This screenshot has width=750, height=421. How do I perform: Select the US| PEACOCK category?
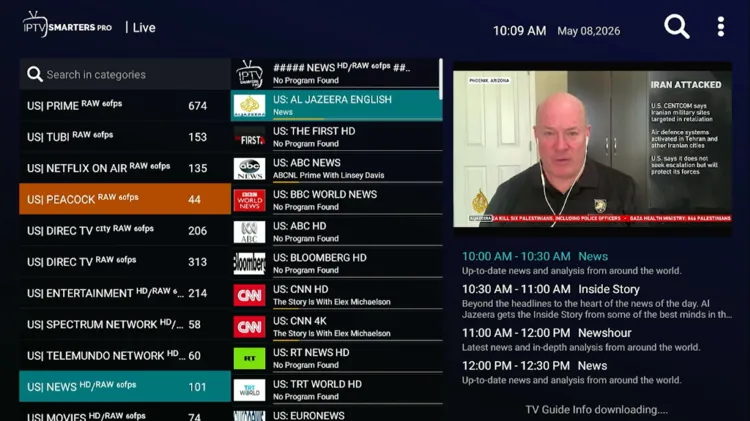(x=125, y=199)
